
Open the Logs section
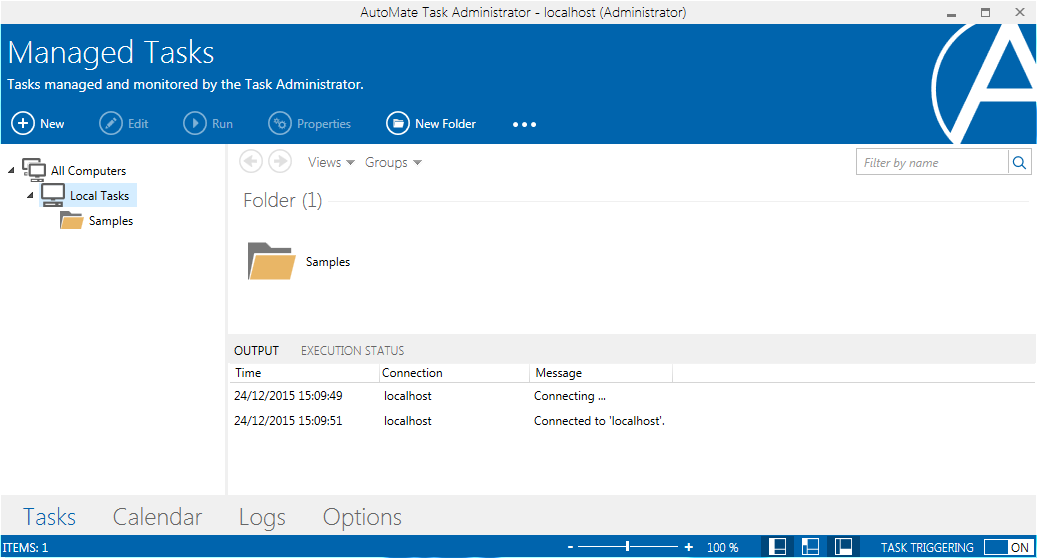(263, 518)
